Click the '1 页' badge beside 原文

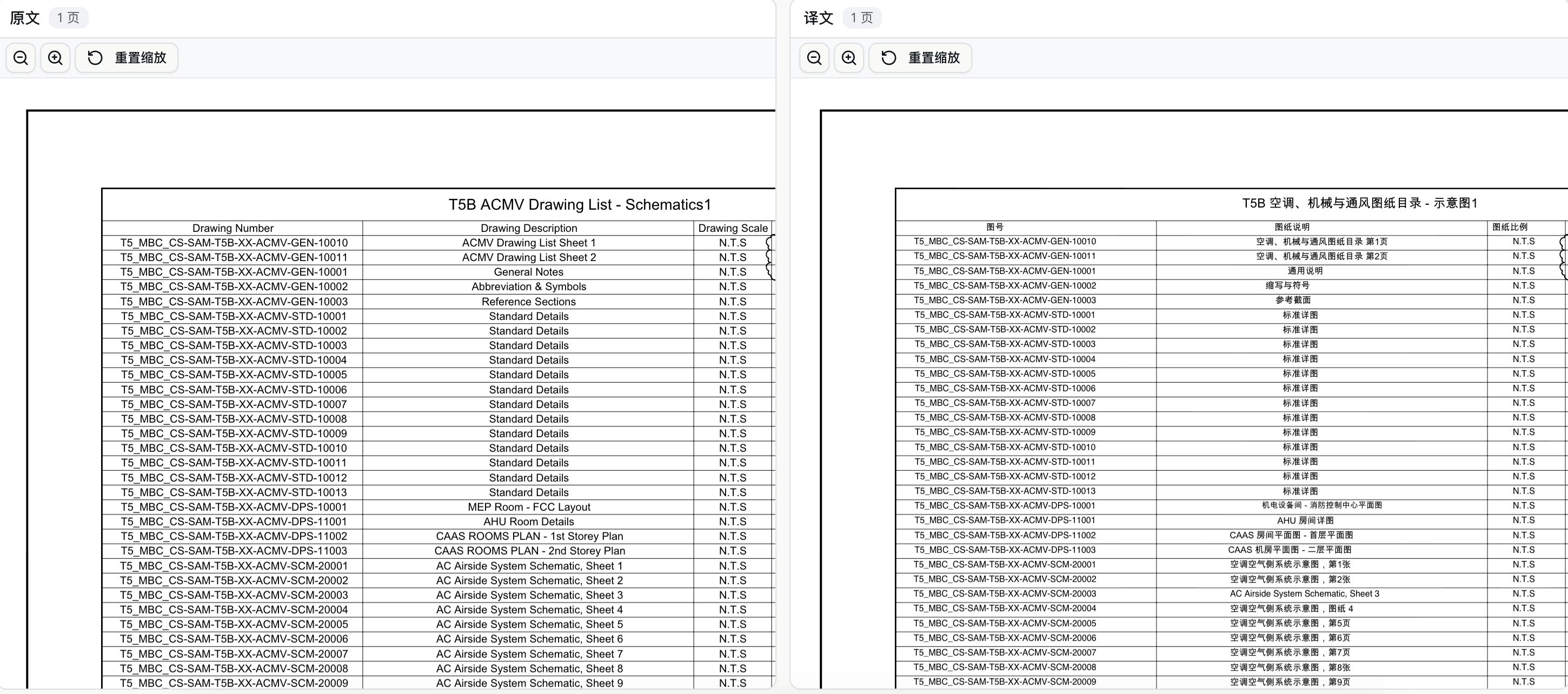tap(68, 18)
